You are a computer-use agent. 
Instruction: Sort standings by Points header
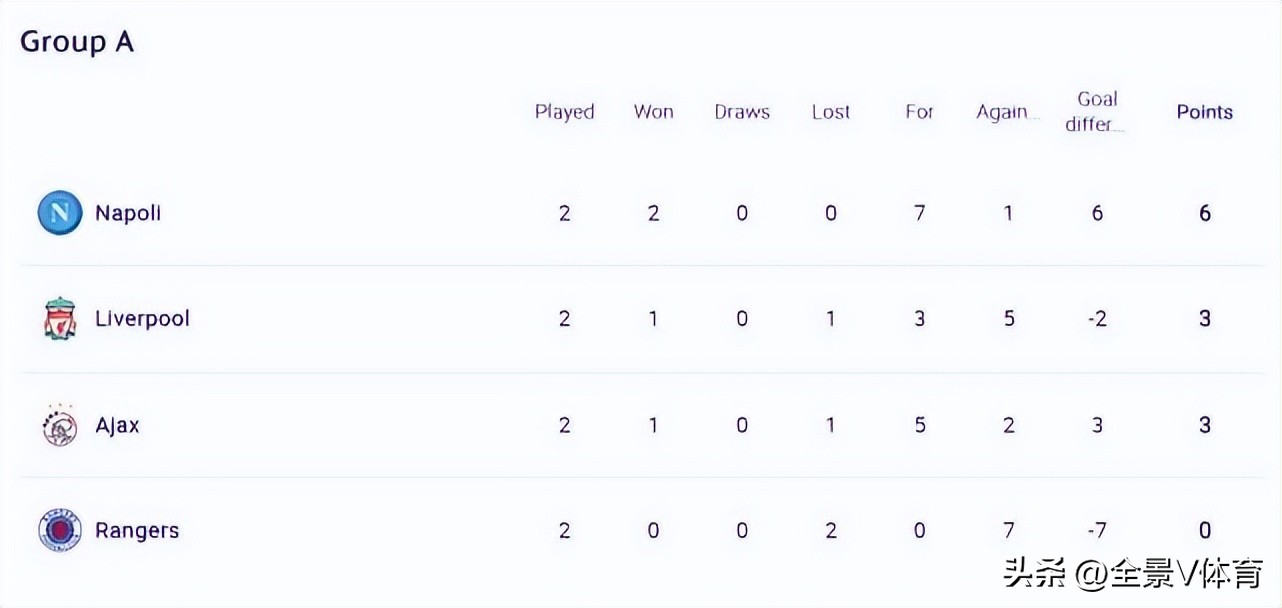(x=1204, y=112)
